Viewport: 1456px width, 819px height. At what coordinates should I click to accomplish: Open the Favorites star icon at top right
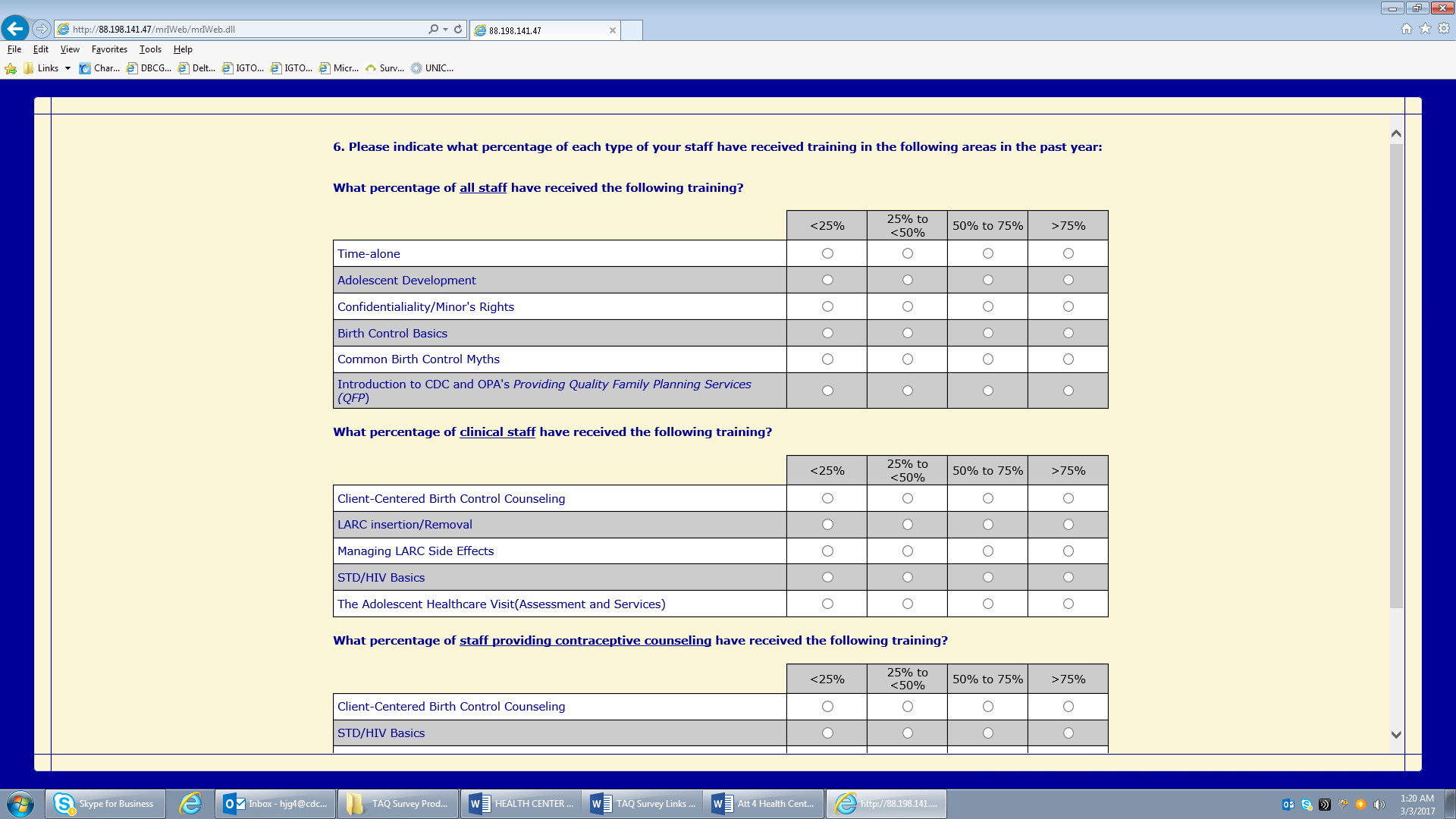[x=1425, y=29]
